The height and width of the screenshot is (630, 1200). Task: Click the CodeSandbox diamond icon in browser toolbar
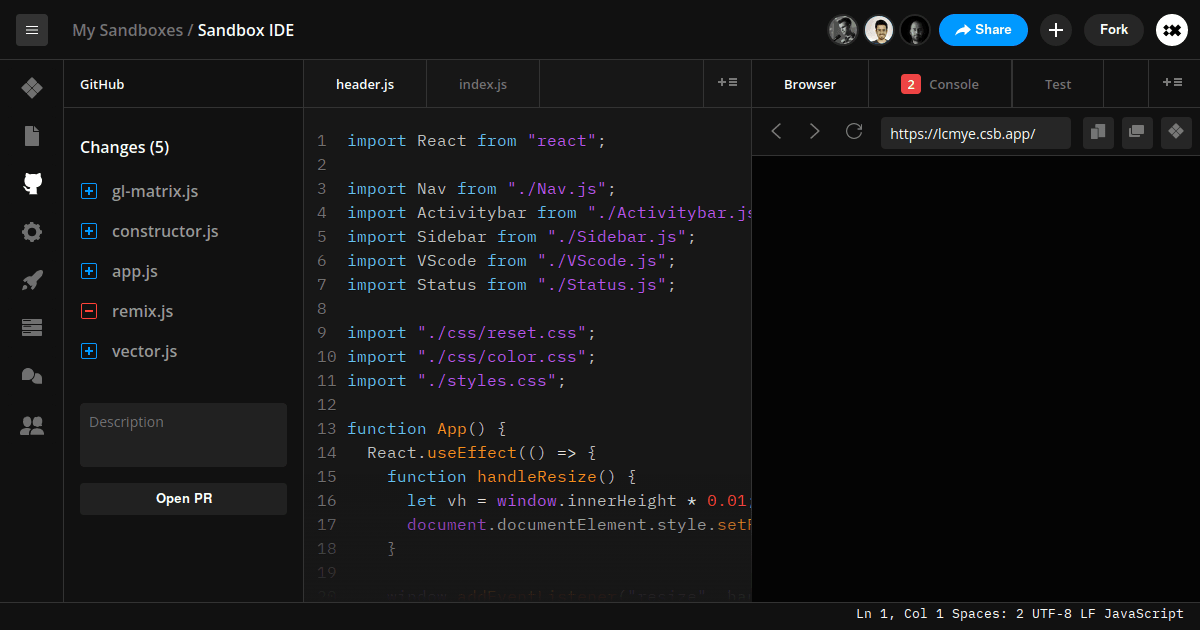pyautogui.click(x=1176, y=132)
